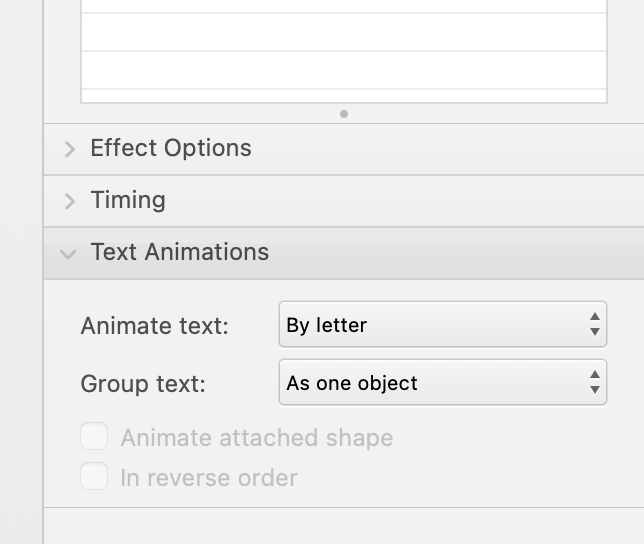Click the arrows on As one object popup
The height and width of the screenshot is (544, 644).
coord(595,382)
